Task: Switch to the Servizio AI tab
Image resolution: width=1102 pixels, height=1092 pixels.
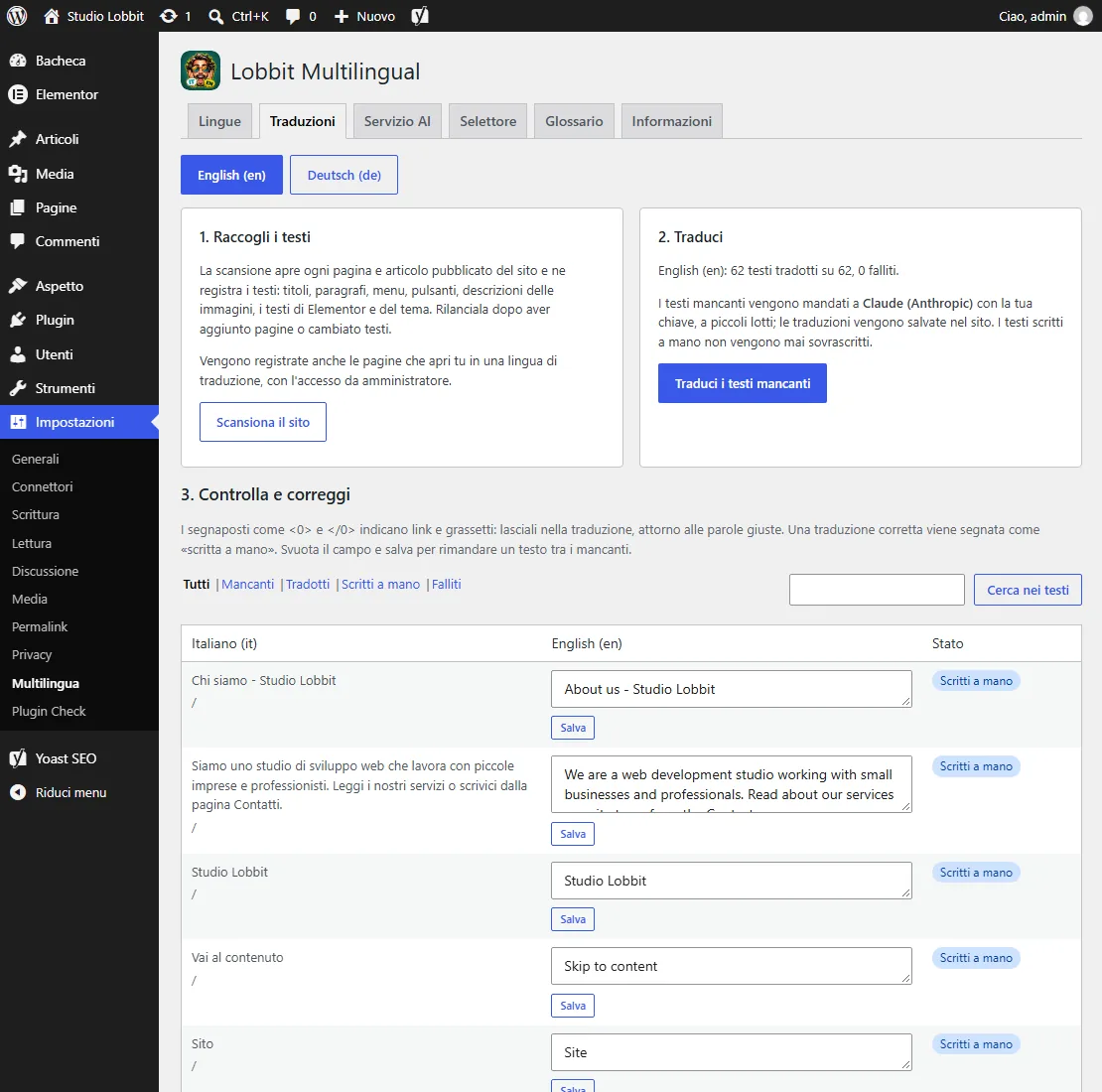Action: (x=397, y=121)
